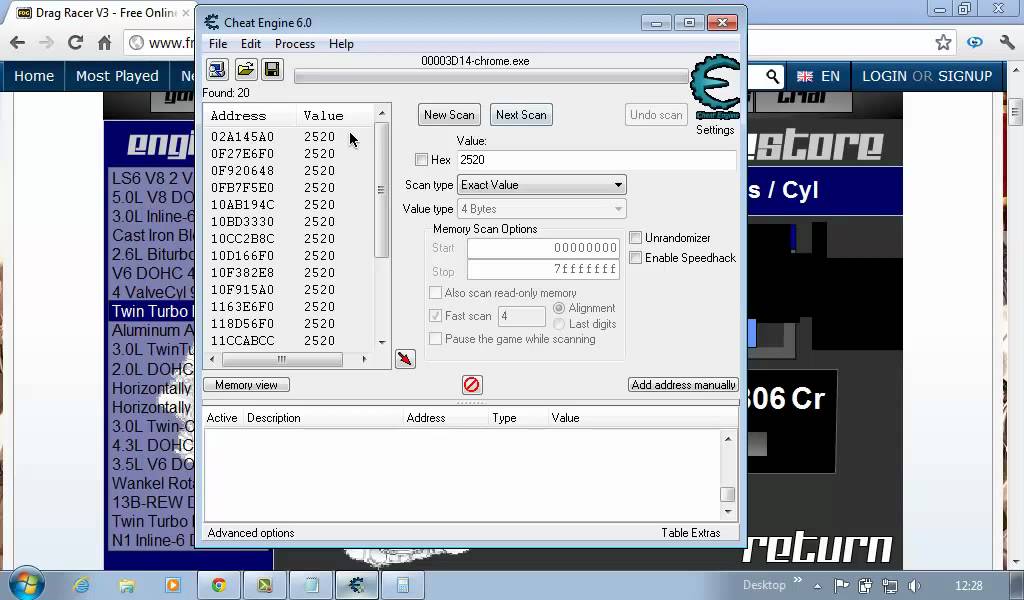Select address 10AB194C in results

pyautogui.click(x=242, y=204)
